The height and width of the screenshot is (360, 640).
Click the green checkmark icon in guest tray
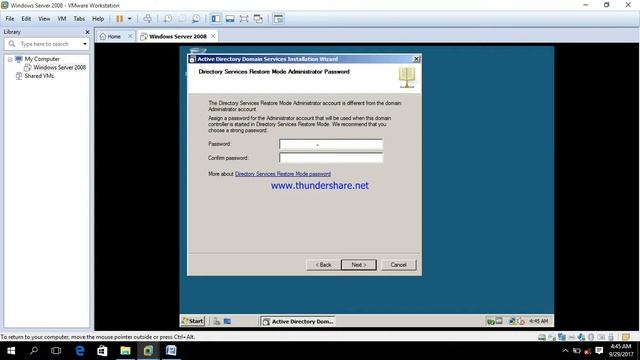(x=490, y=322)
